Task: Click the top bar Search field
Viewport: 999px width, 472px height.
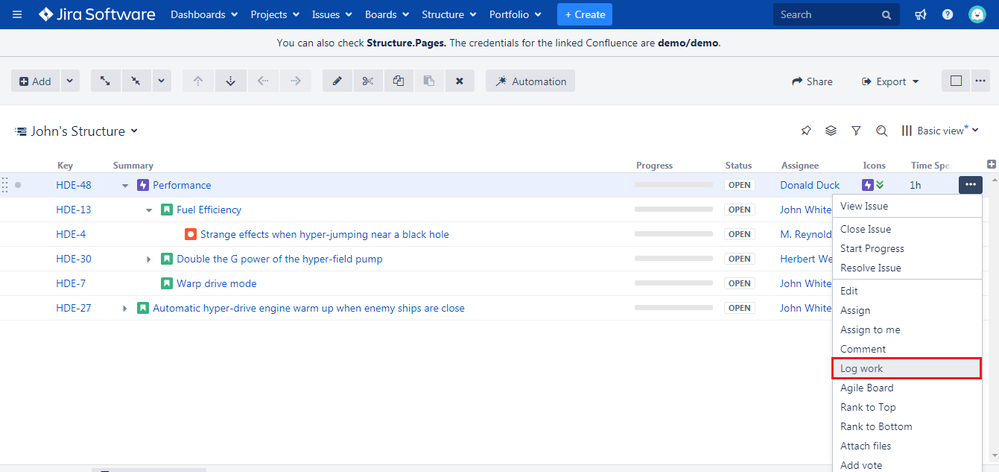Action: pos(837,14)
